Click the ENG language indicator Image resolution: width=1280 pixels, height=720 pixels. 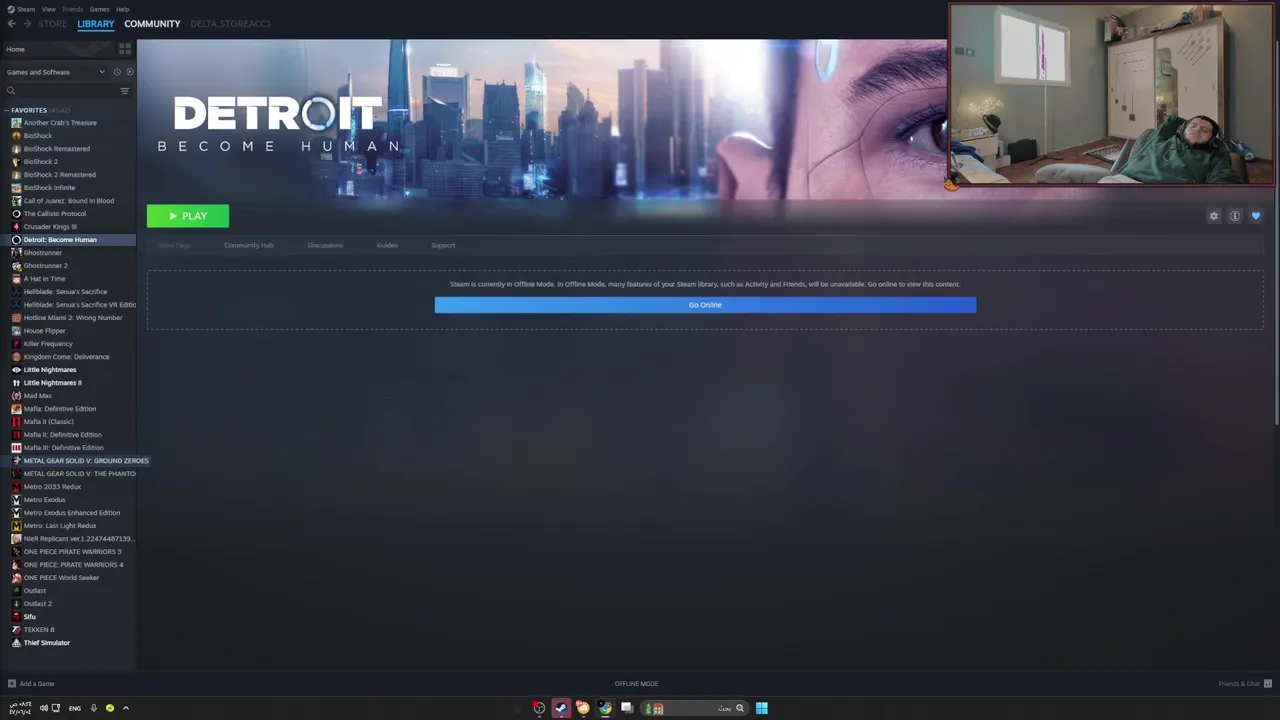(x=75, y=708)
